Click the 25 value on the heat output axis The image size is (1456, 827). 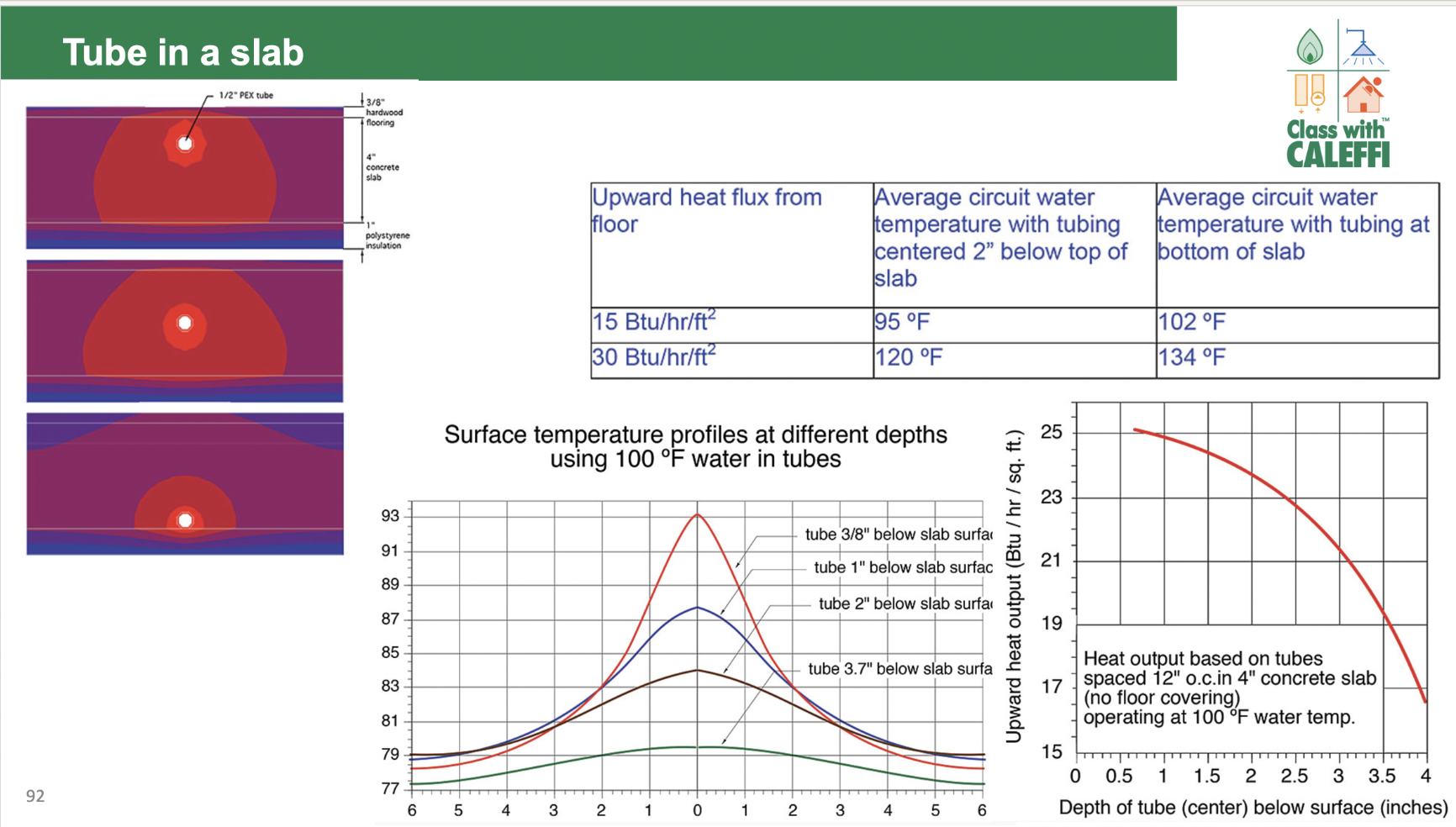click(x=1052, y=433)
